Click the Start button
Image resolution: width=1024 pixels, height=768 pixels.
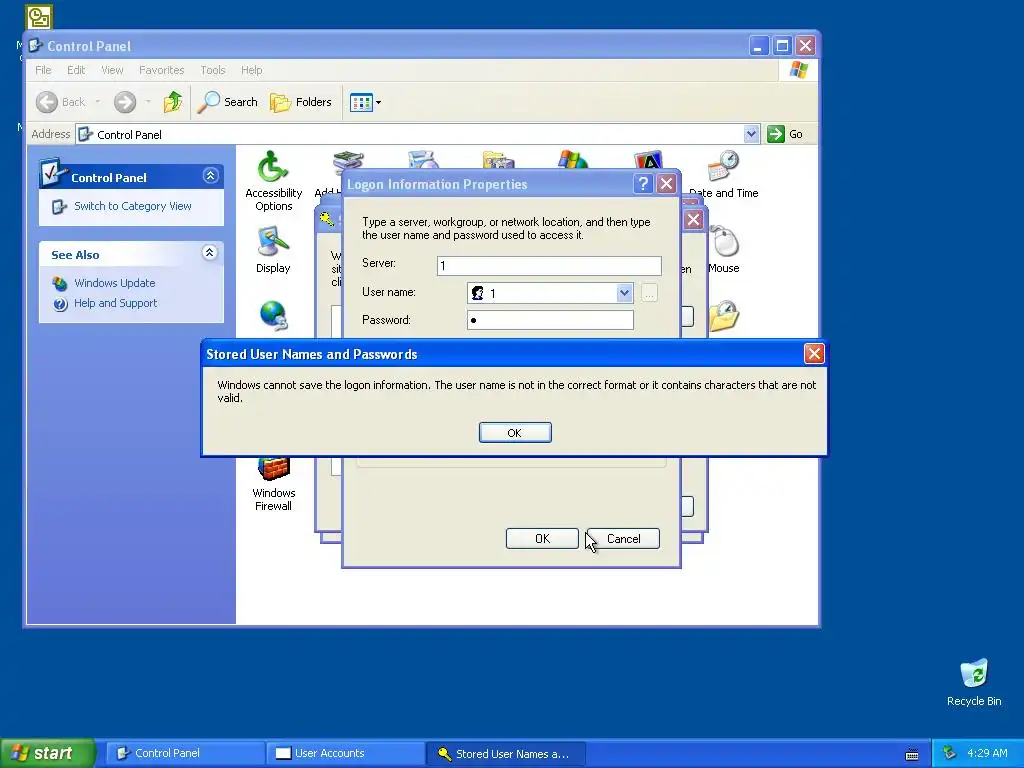click(47, 753)
